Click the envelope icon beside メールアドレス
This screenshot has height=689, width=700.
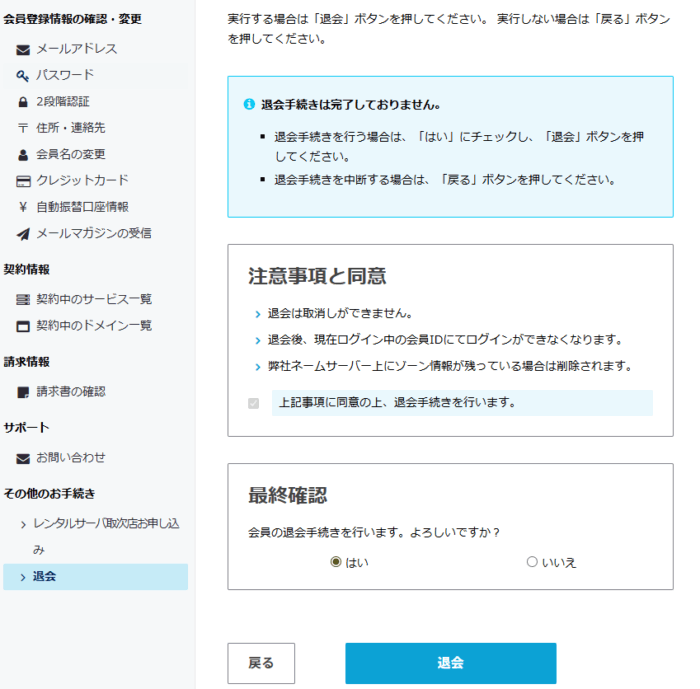coord(23,49)
